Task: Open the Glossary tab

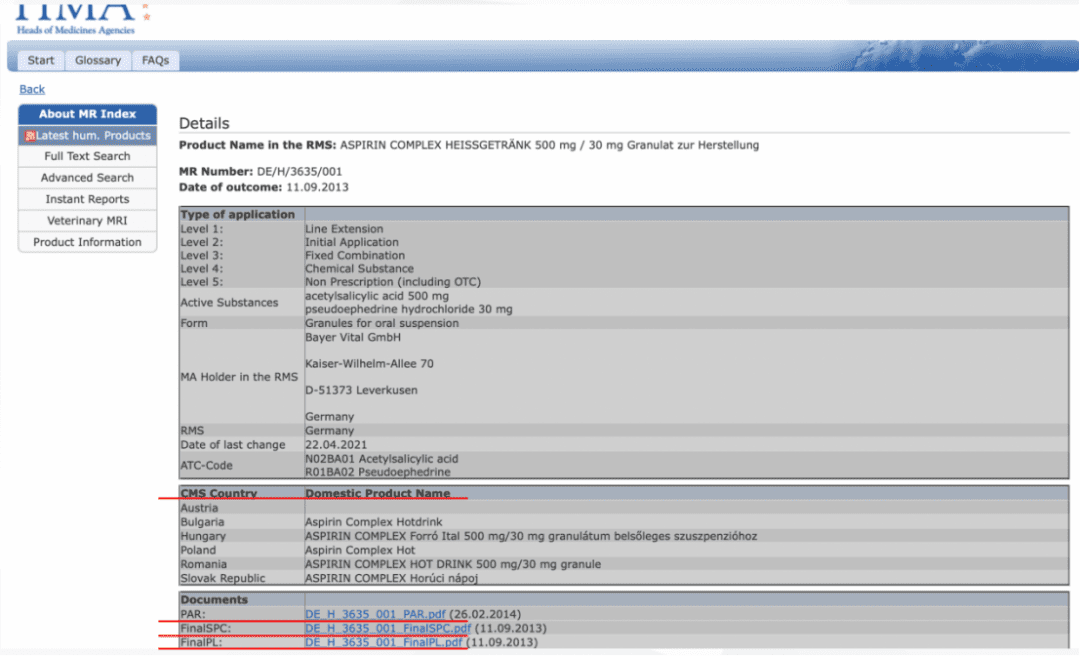Action: pos(98,61)
